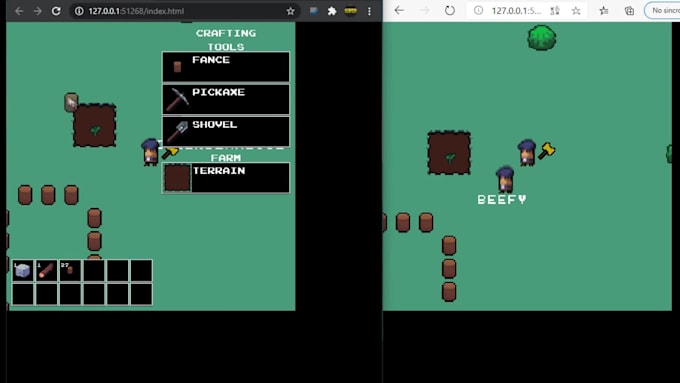680x383 pixels.
Task: Click the fourth empty inventory slot in the top row
Action: tap(94, 271)
